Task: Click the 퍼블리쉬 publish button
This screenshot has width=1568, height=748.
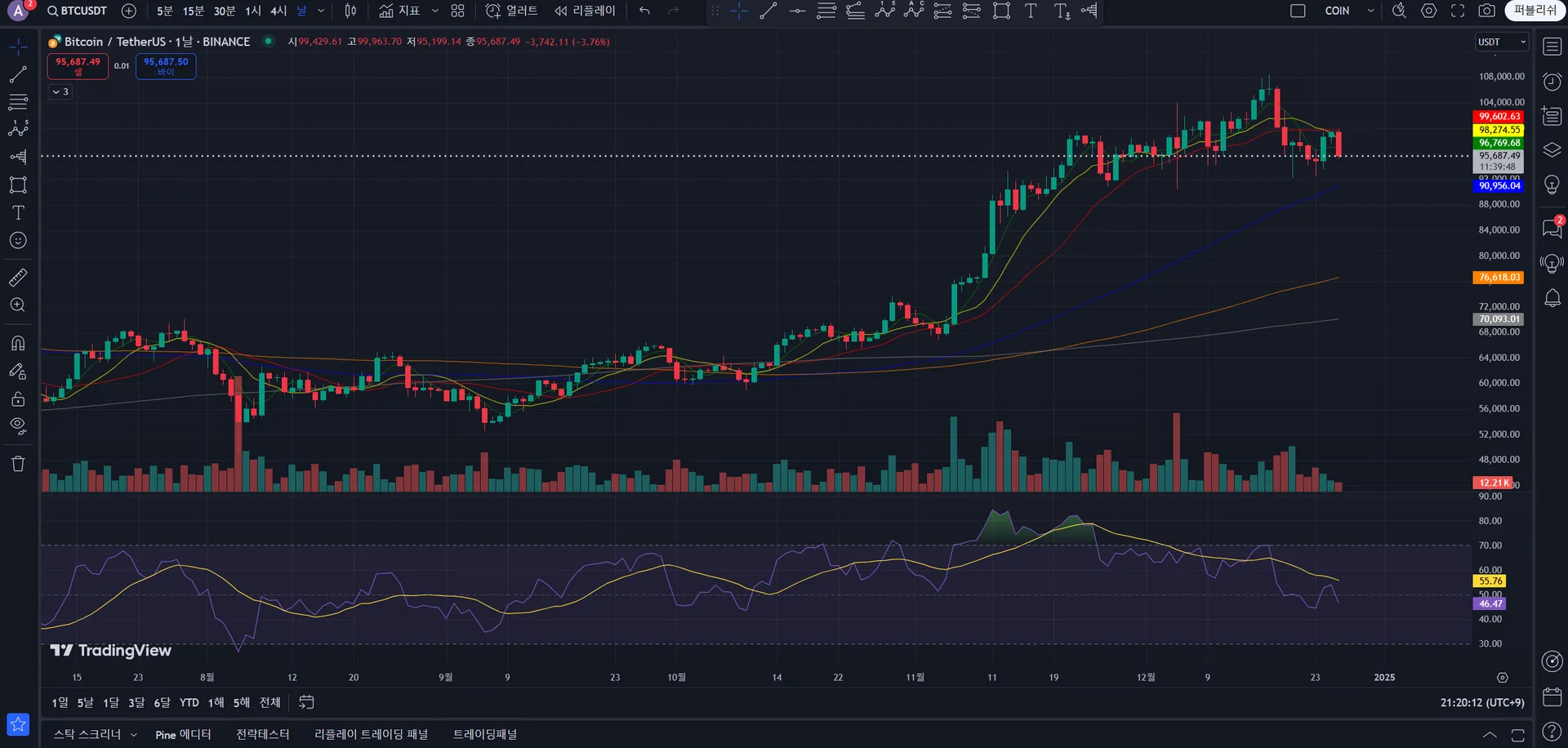Action: [x=1535, y=11]
